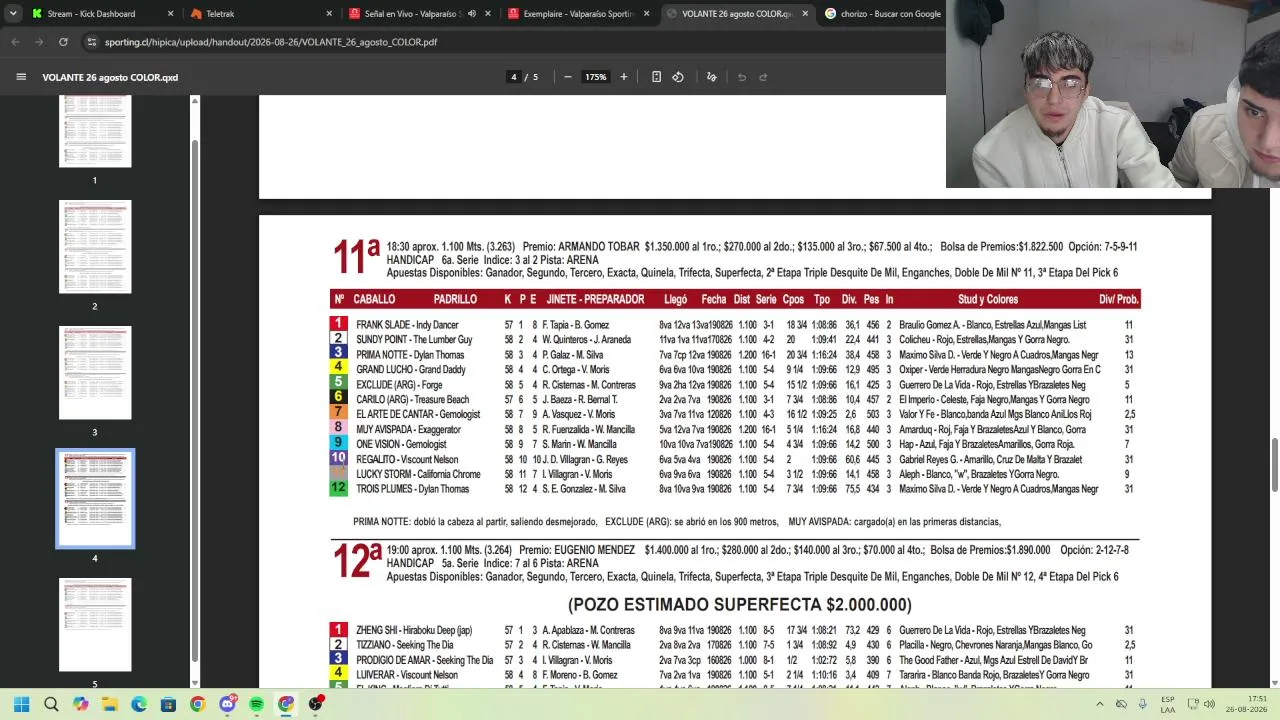Screen dimensions: 1280x720
Task: Click POZO ESTIMADO SUPERFECTA heading
Action: [x=740, y=605]
